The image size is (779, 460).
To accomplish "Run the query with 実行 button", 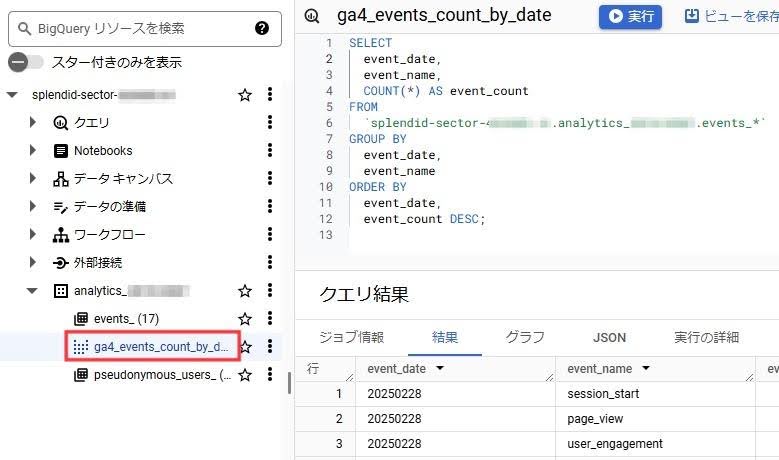I will (x=630, y=16).
